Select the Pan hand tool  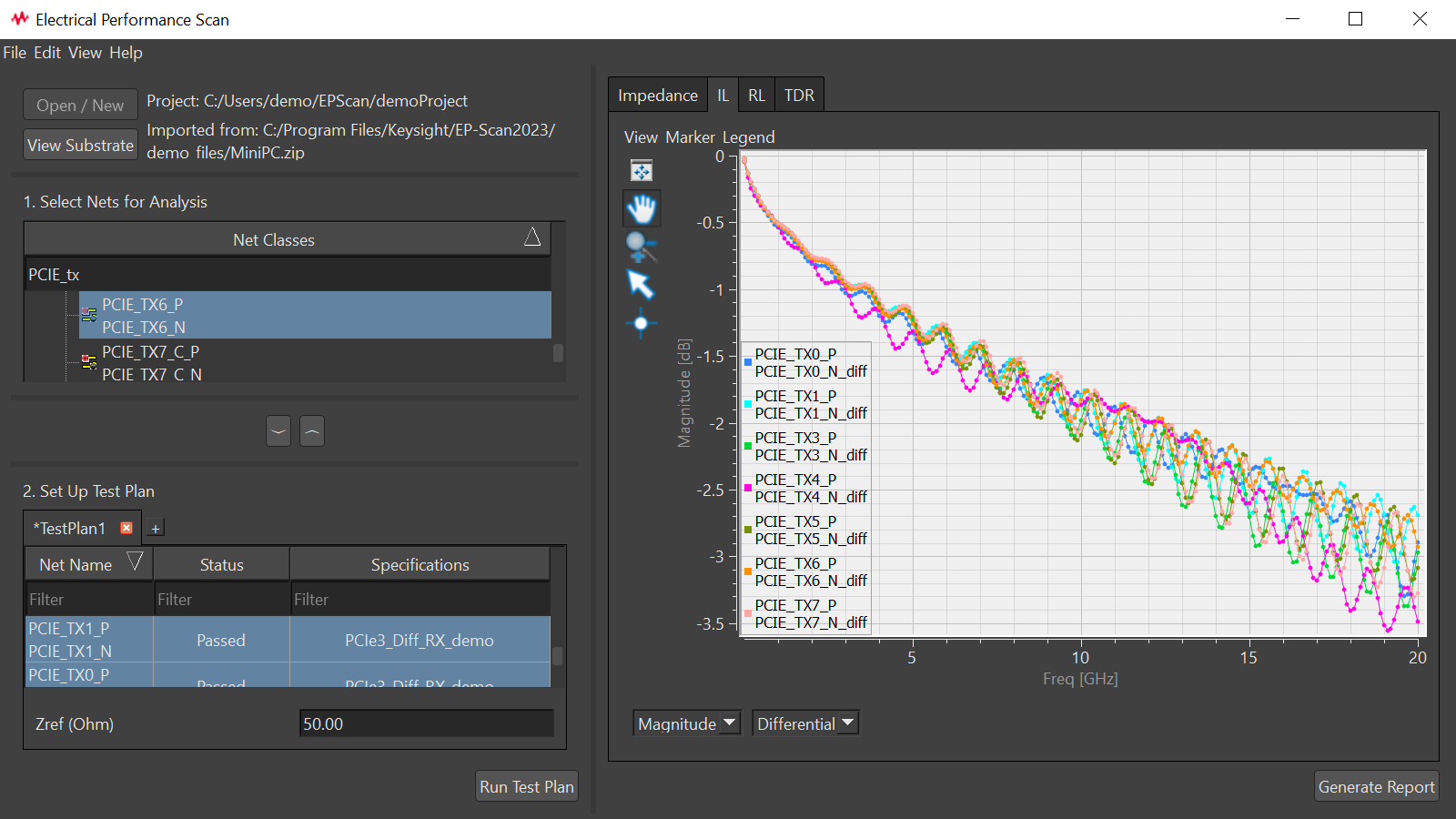coord(642,208)
